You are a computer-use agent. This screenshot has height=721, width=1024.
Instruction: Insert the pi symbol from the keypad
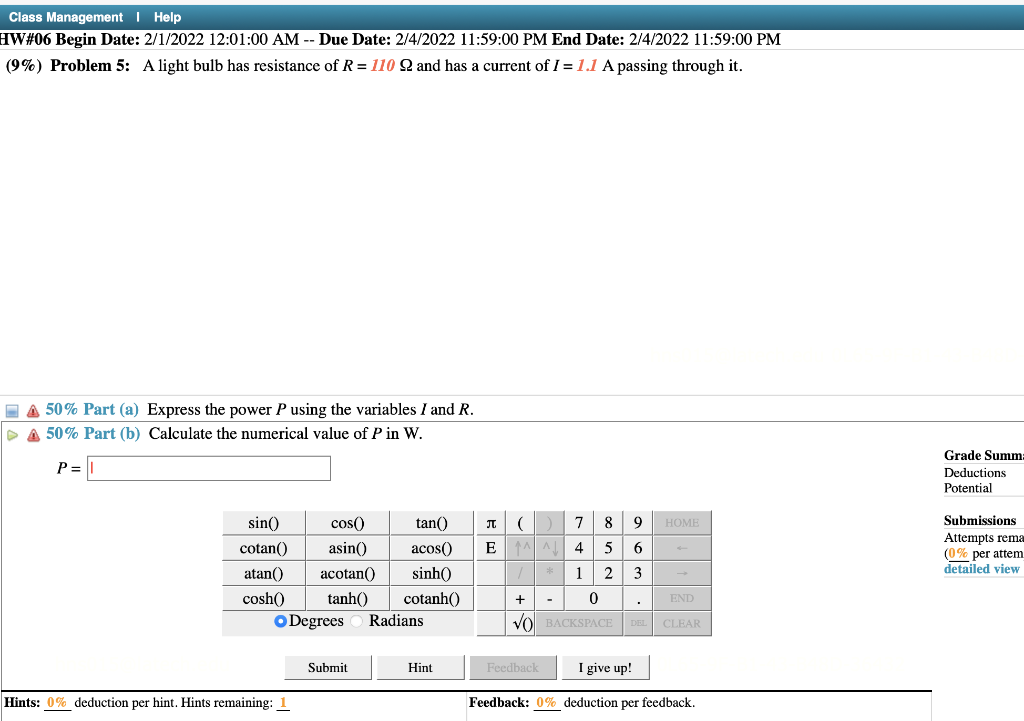click(x=490, y=522)
